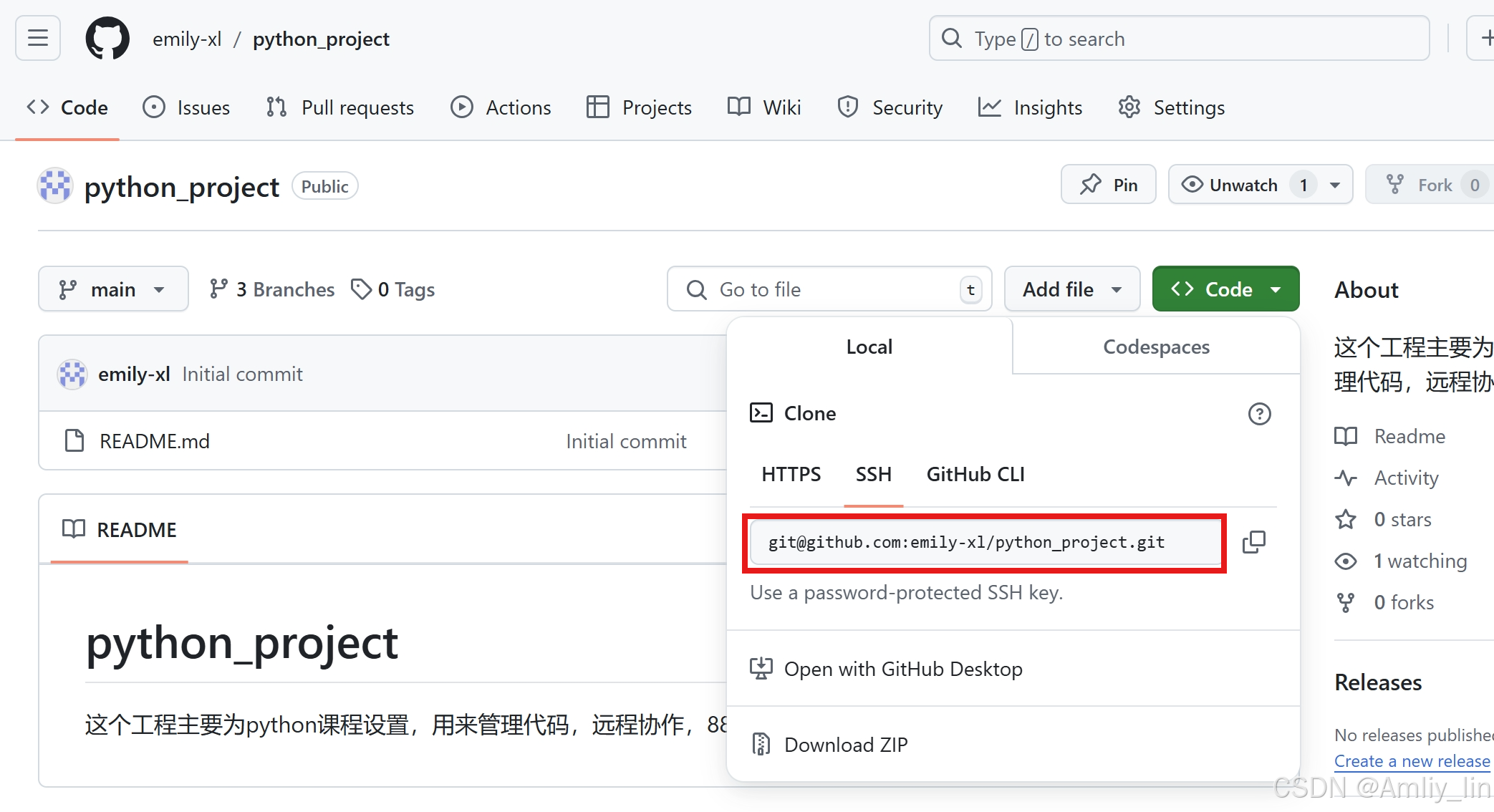1494x812 pixels.
Task: Click the Settings gear tab
Action: click(x=1171, y=107)
